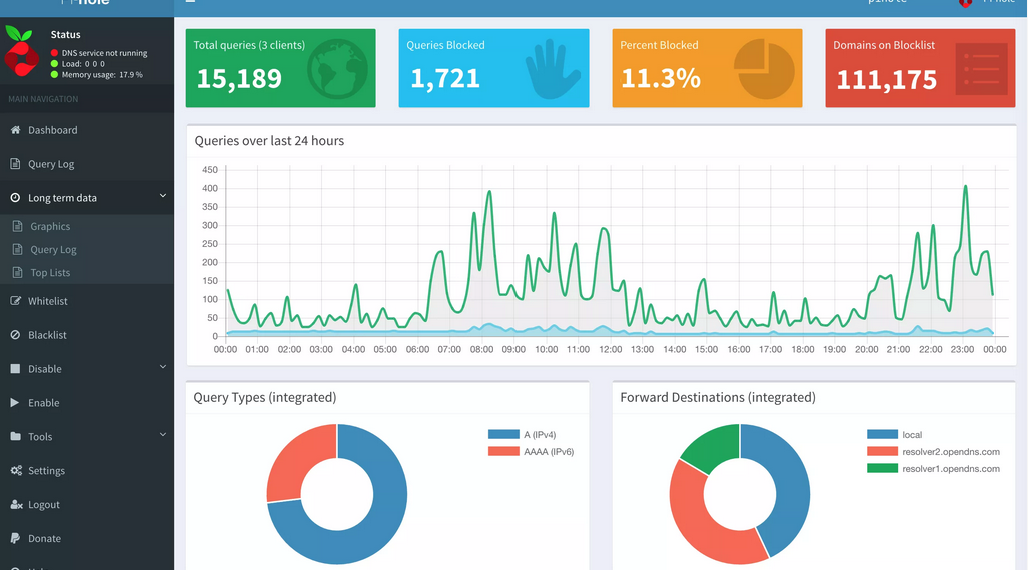Screen dimensions: 1028x570
Task: Click the Dashboard home icon
Action: [x=15, y=130]
